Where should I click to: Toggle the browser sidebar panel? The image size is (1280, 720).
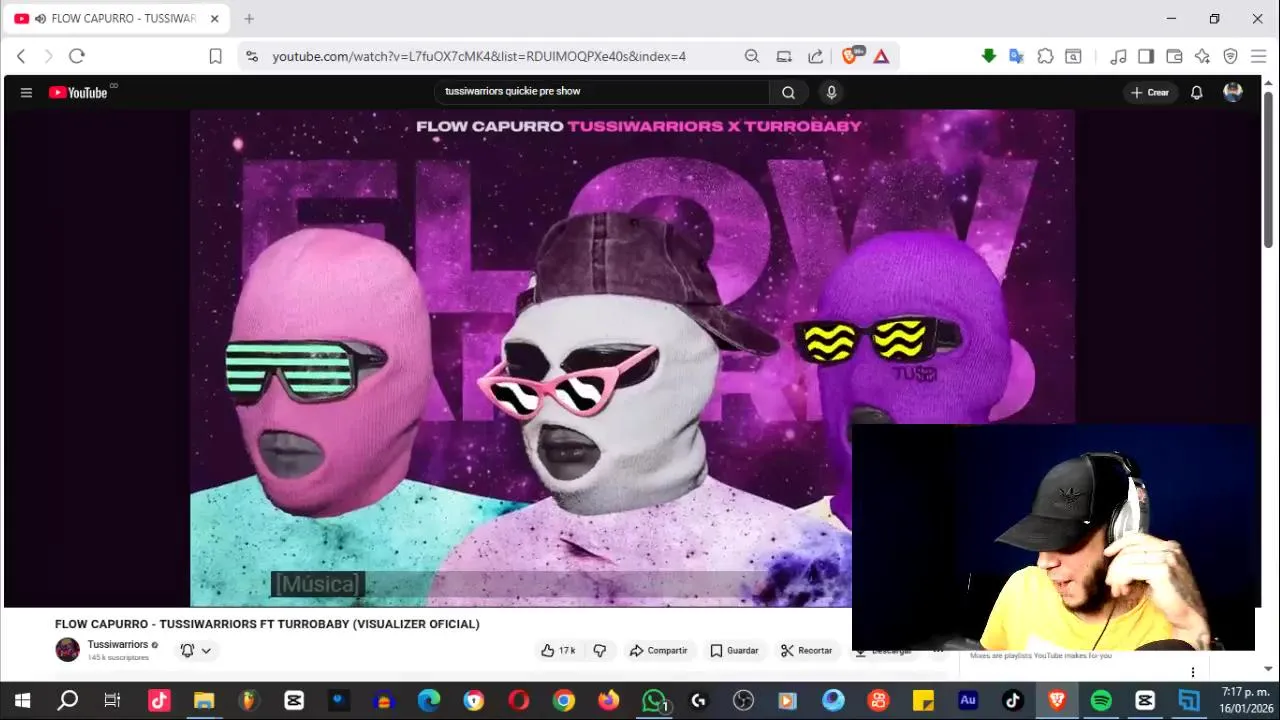tap(1146, 56)
